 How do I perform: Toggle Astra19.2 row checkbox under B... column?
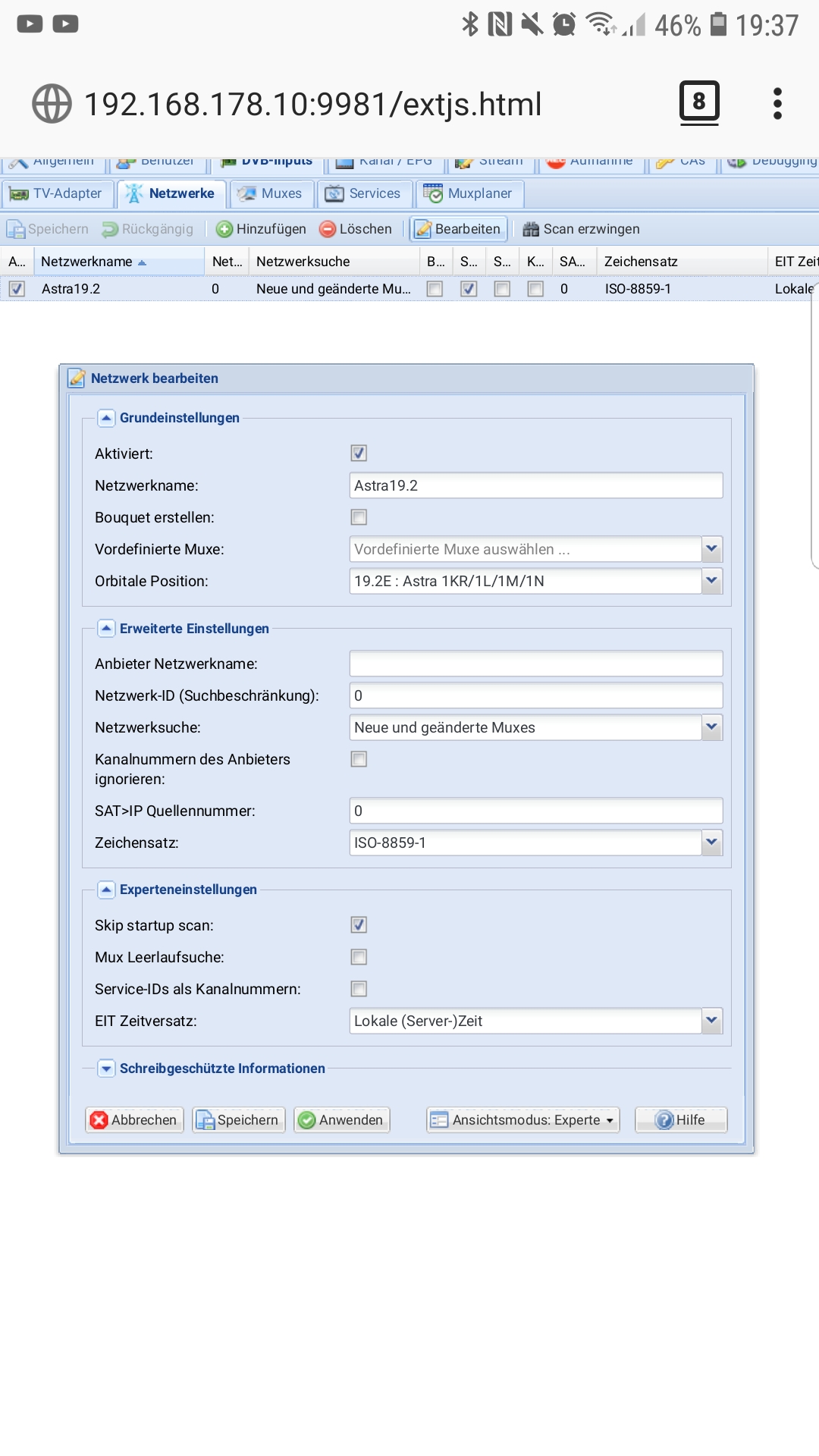coord(435,289)
